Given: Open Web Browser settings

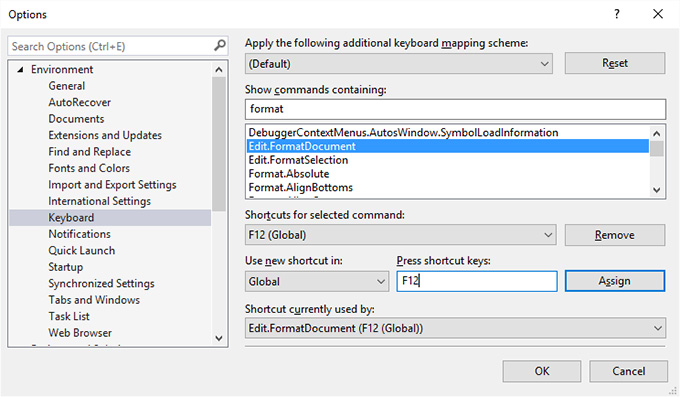Looking at the screenshot, I should [x=80, y=333].
